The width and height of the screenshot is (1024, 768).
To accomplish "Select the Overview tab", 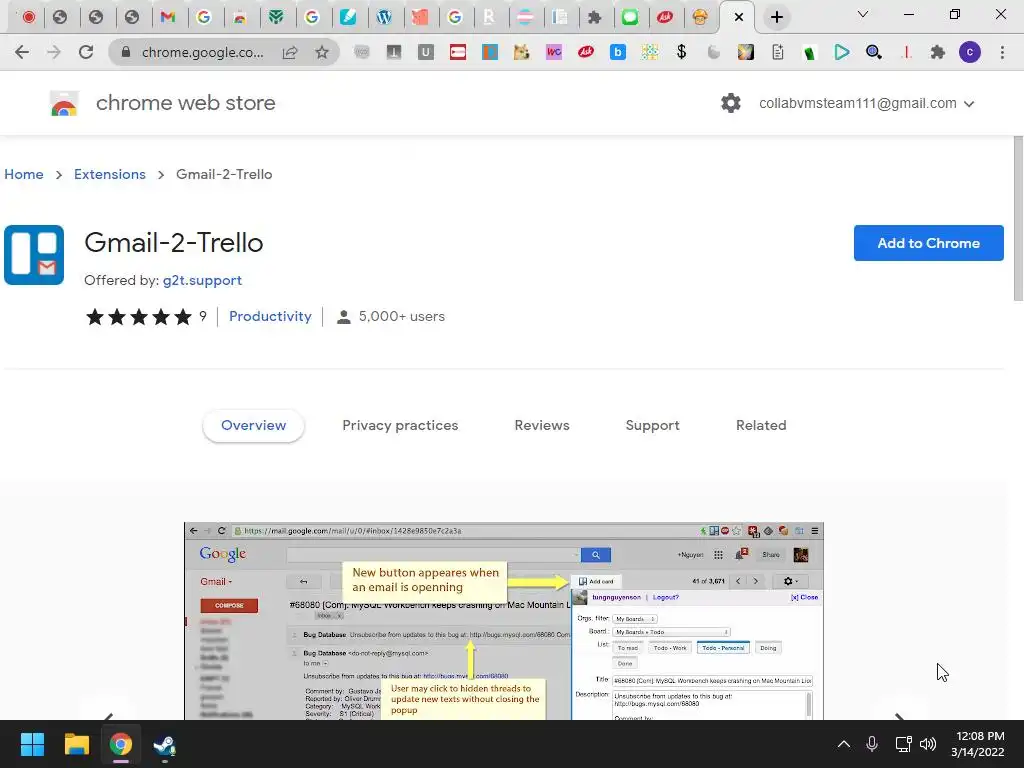I will tap(253, 425).
